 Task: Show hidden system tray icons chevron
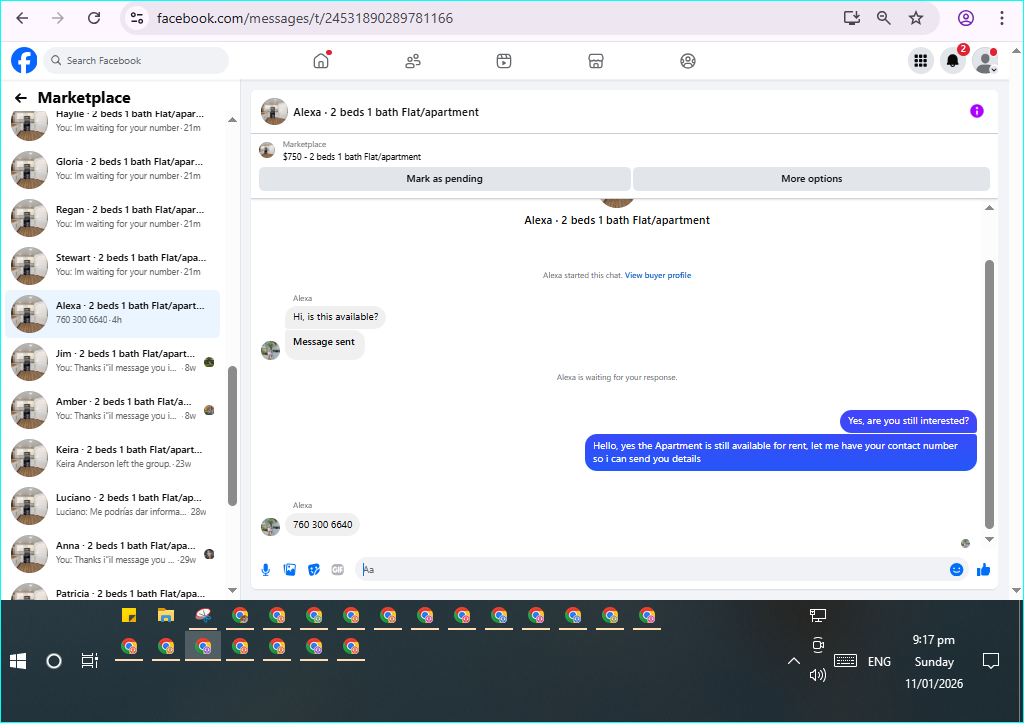793,661
